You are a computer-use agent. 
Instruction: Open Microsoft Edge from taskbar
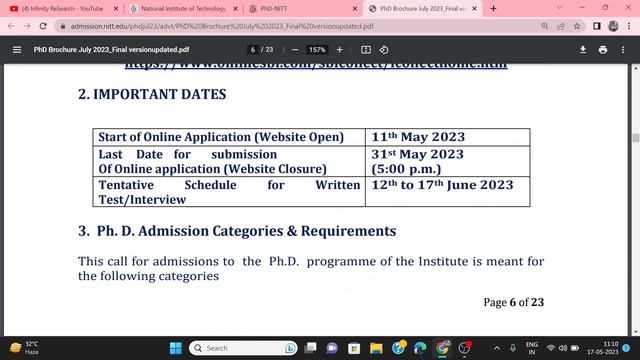point(420,348)
